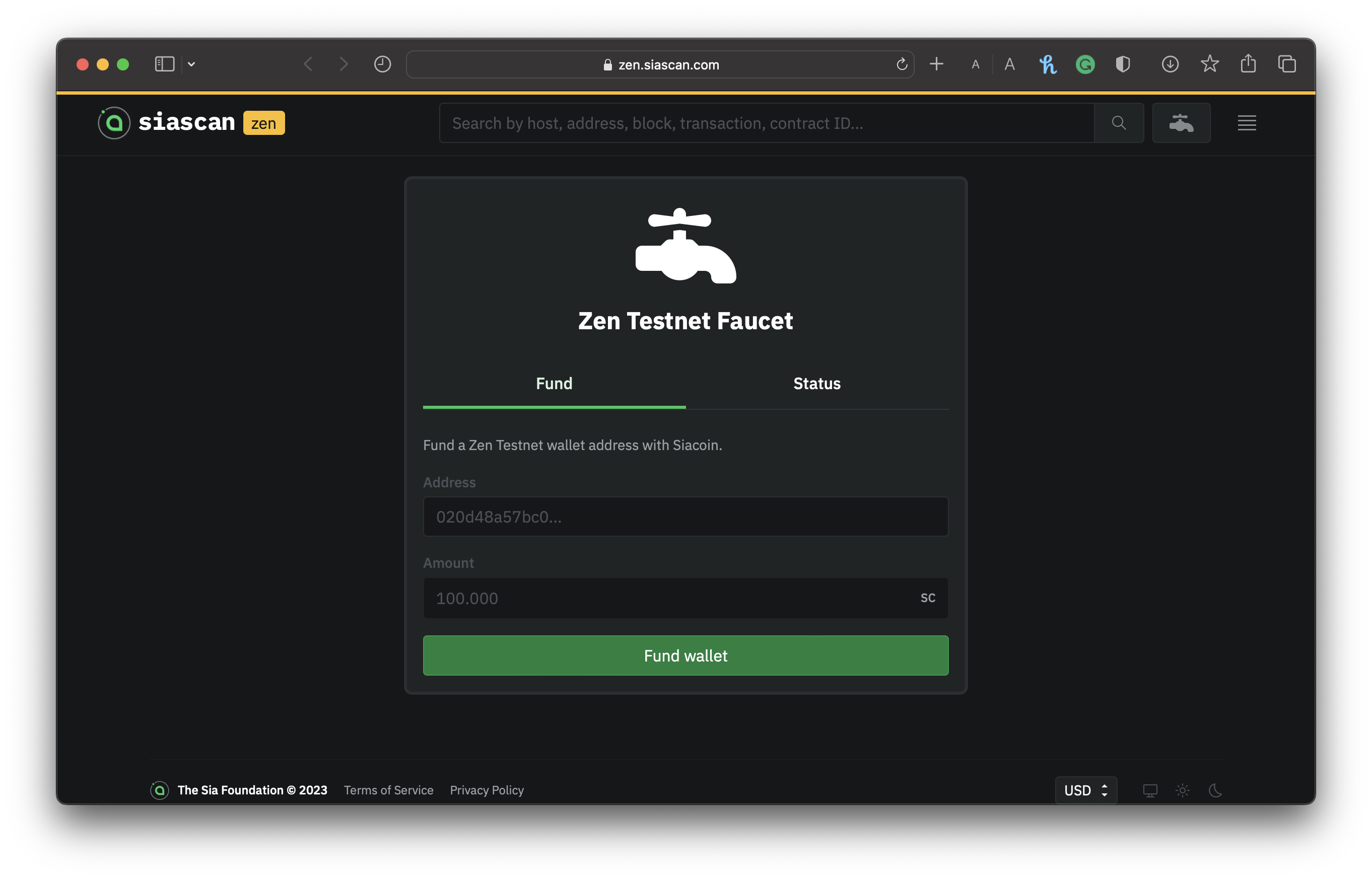The height and width of the screenshot is (879, 1372).
Task: Switch to dark theme moon icon
Action: click(x=1215, y=790)
